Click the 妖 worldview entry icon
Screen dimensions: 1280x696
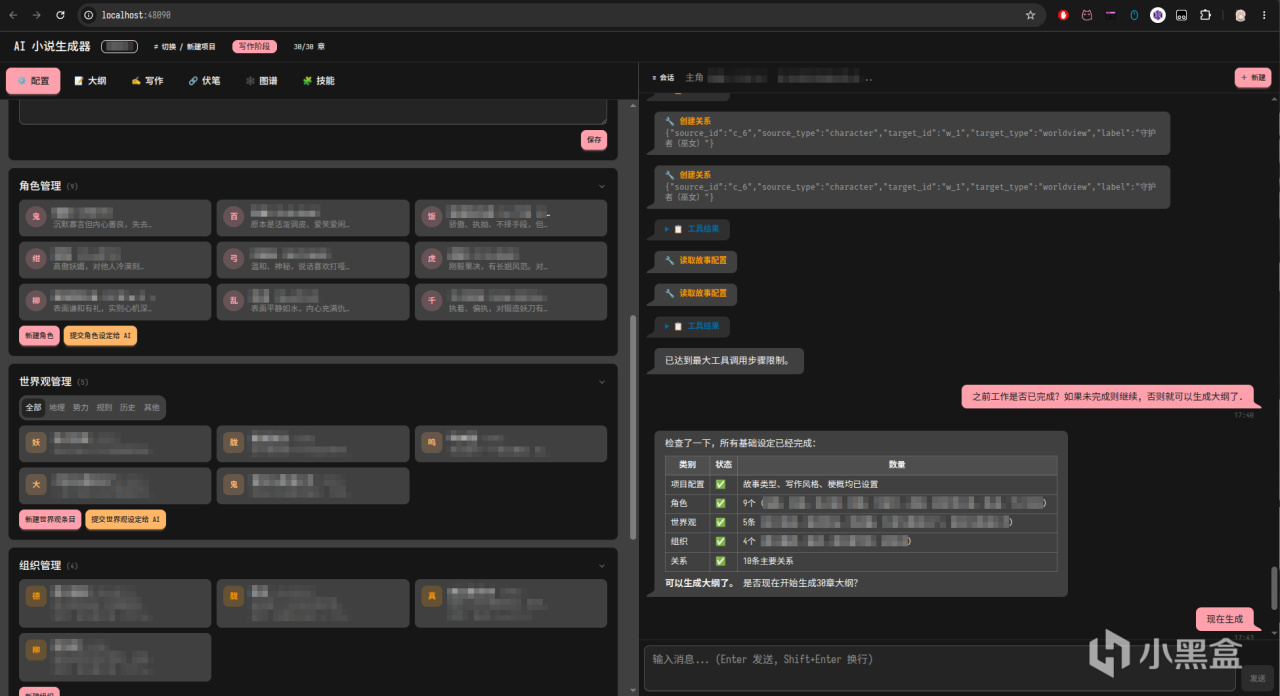pyautogui.click(x=36, y=443)
